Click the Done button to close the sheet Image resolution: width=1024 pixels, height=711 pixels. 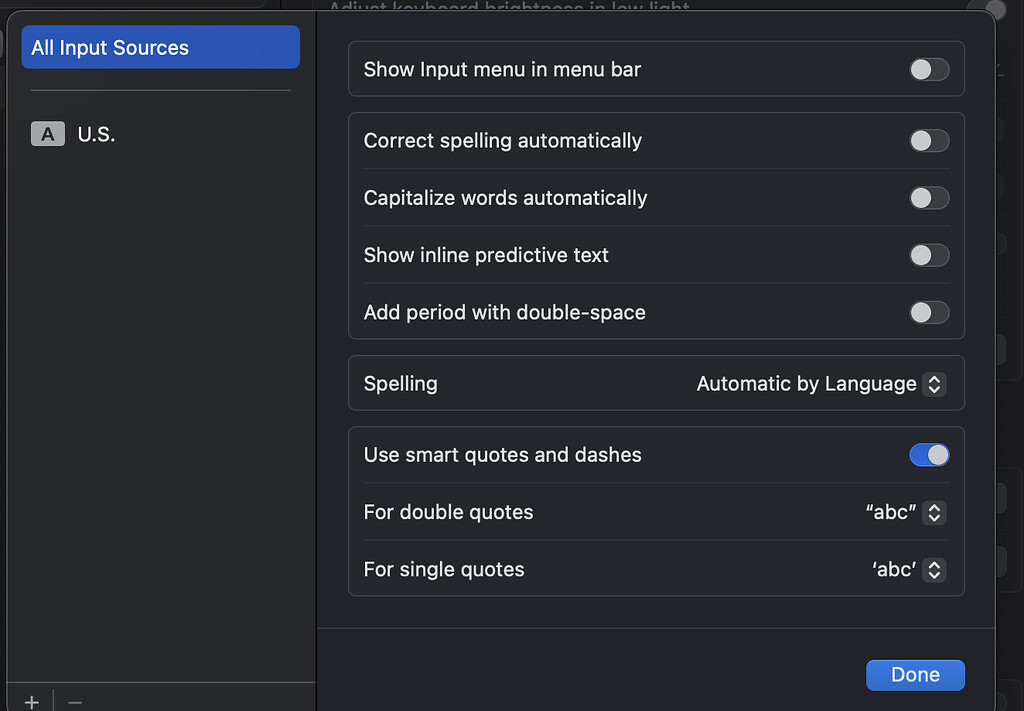pyautogui.click(x=914, y=675)
